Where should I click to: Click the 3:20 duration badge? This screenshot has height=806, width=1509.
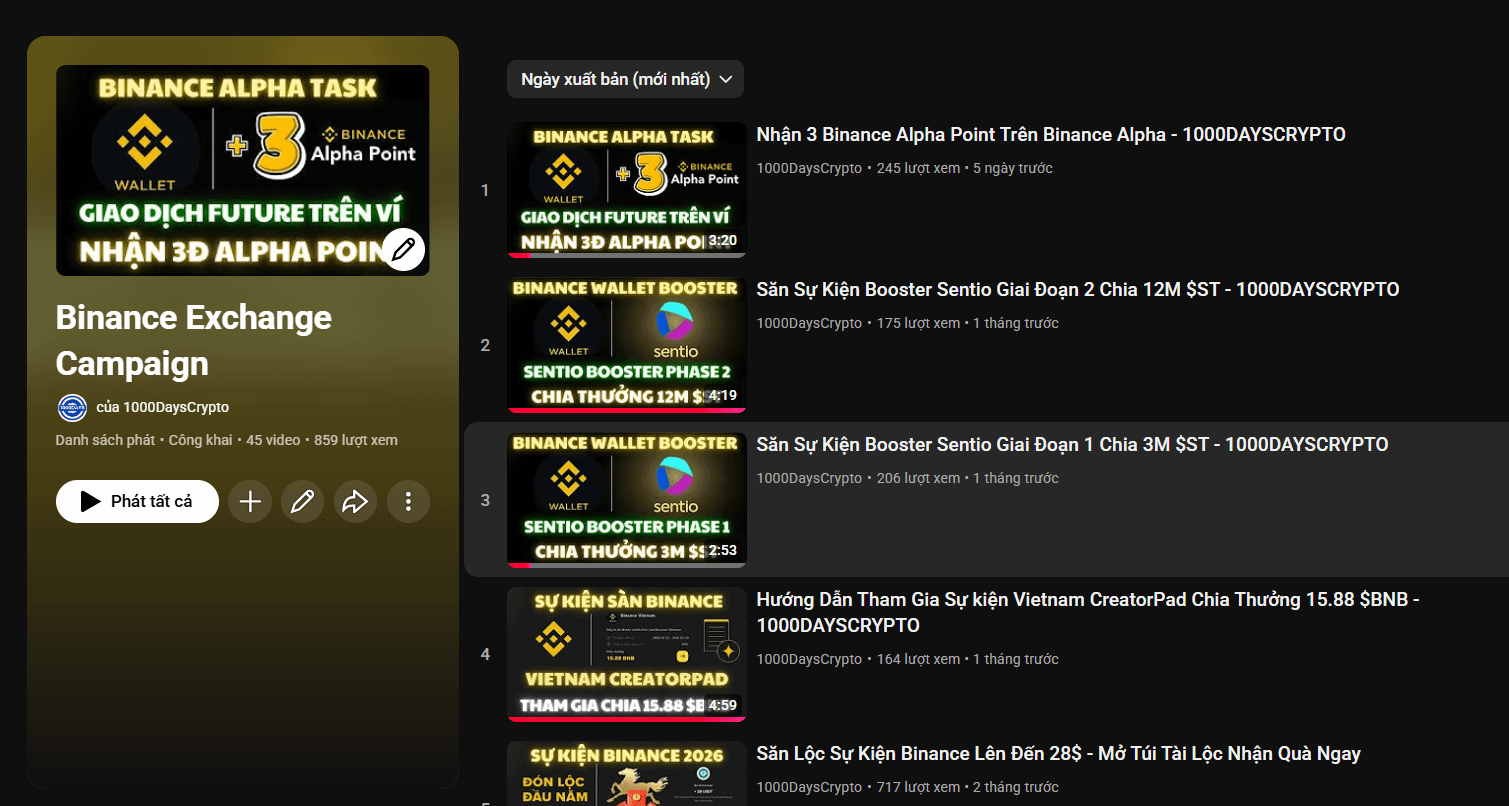722,241
